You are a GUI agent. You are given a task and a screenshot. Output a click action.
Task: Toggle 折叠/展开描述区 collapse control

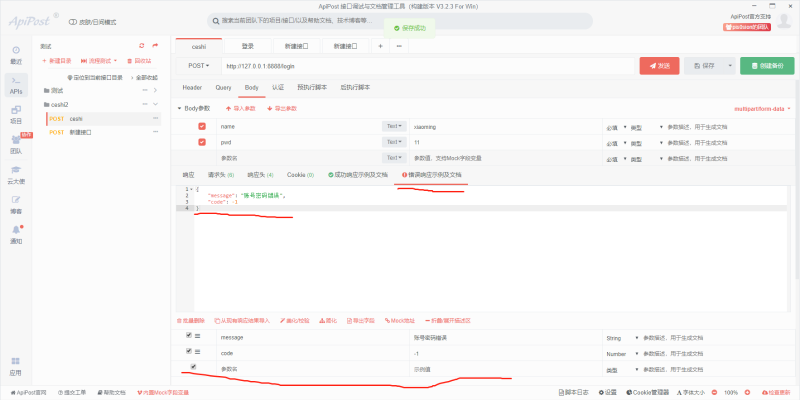tap(447, 321)
